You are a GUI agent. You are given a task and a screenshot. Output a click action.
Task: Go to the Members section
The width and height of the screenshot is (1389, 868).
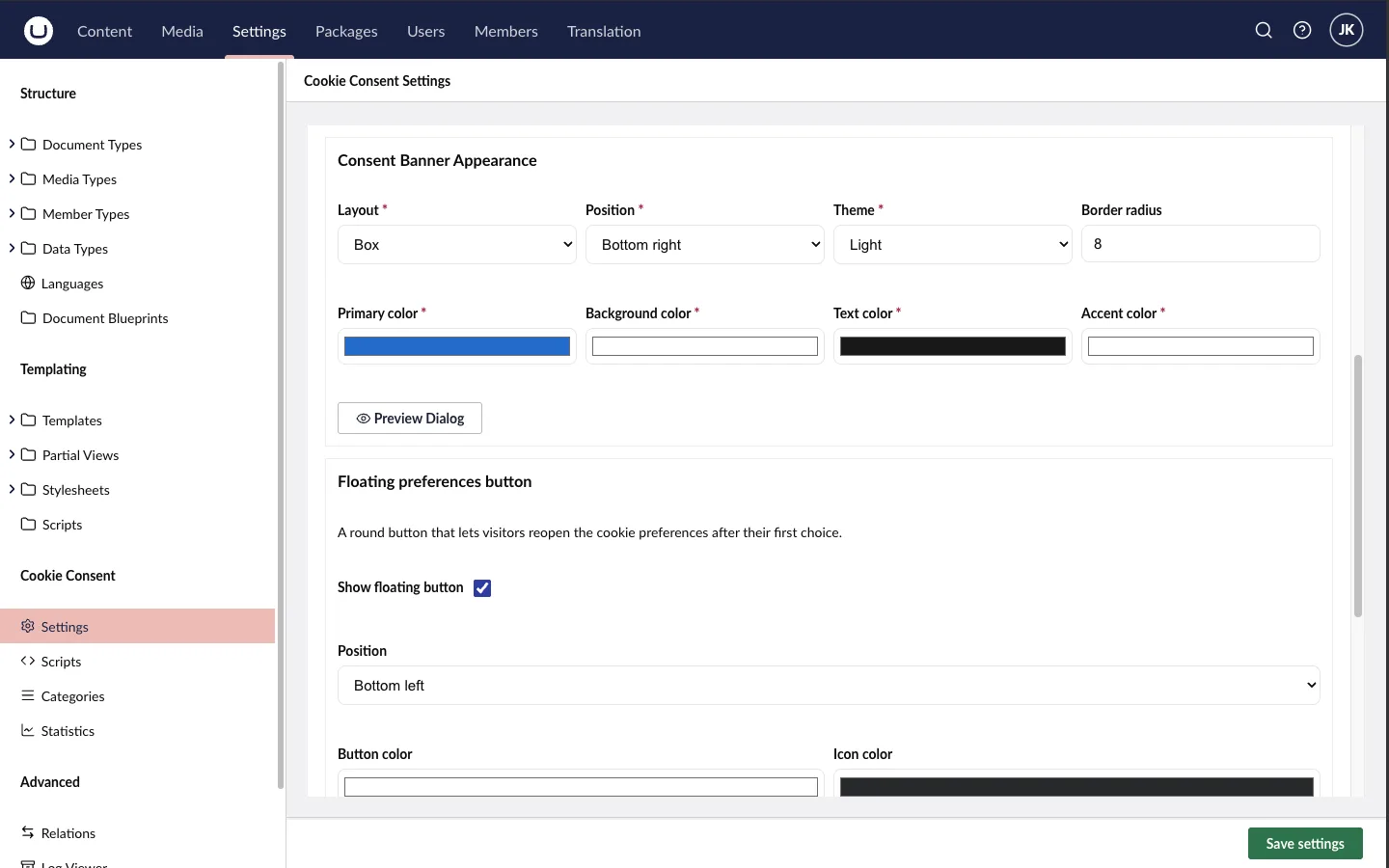[506, 31]
